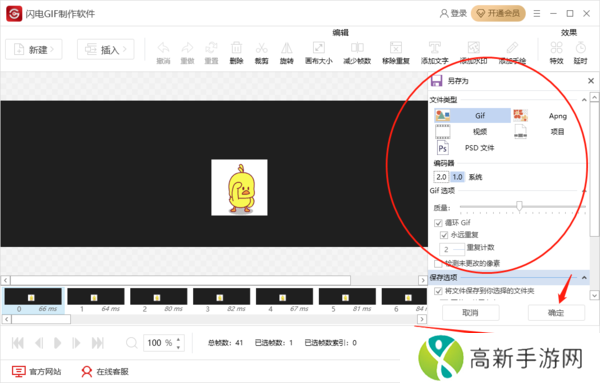Select frame 0 thumbnail (66 ms)
This screenshot has width=600, height=383.
pos(33,301)
